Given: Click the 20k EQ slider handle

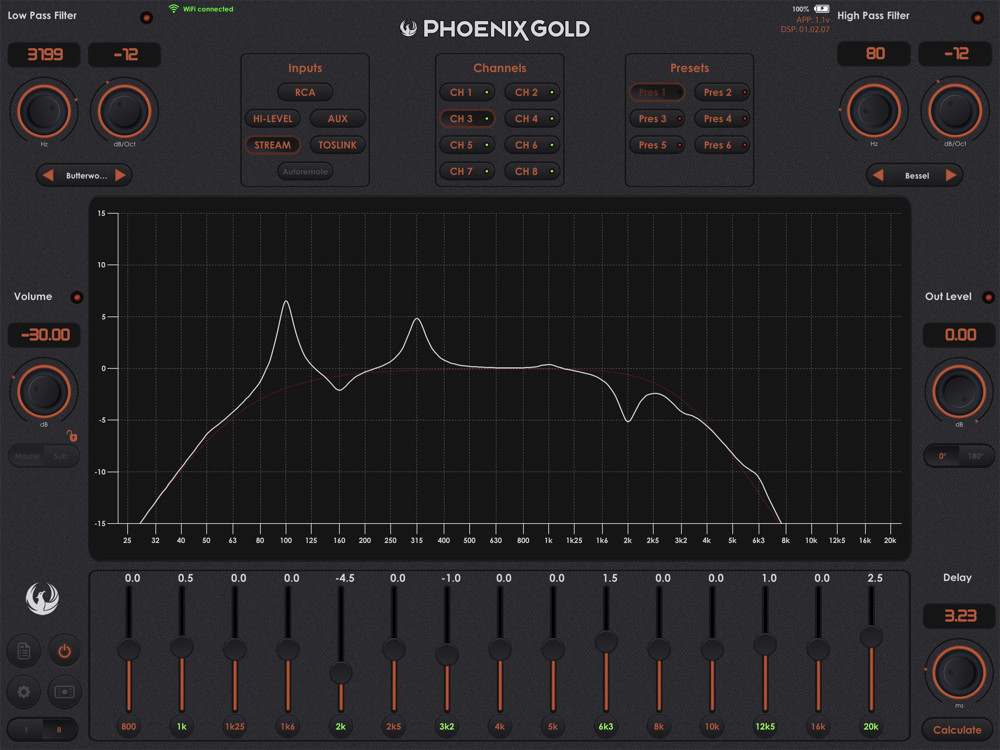Looking at the screenshot, I should tap(871, 636).
